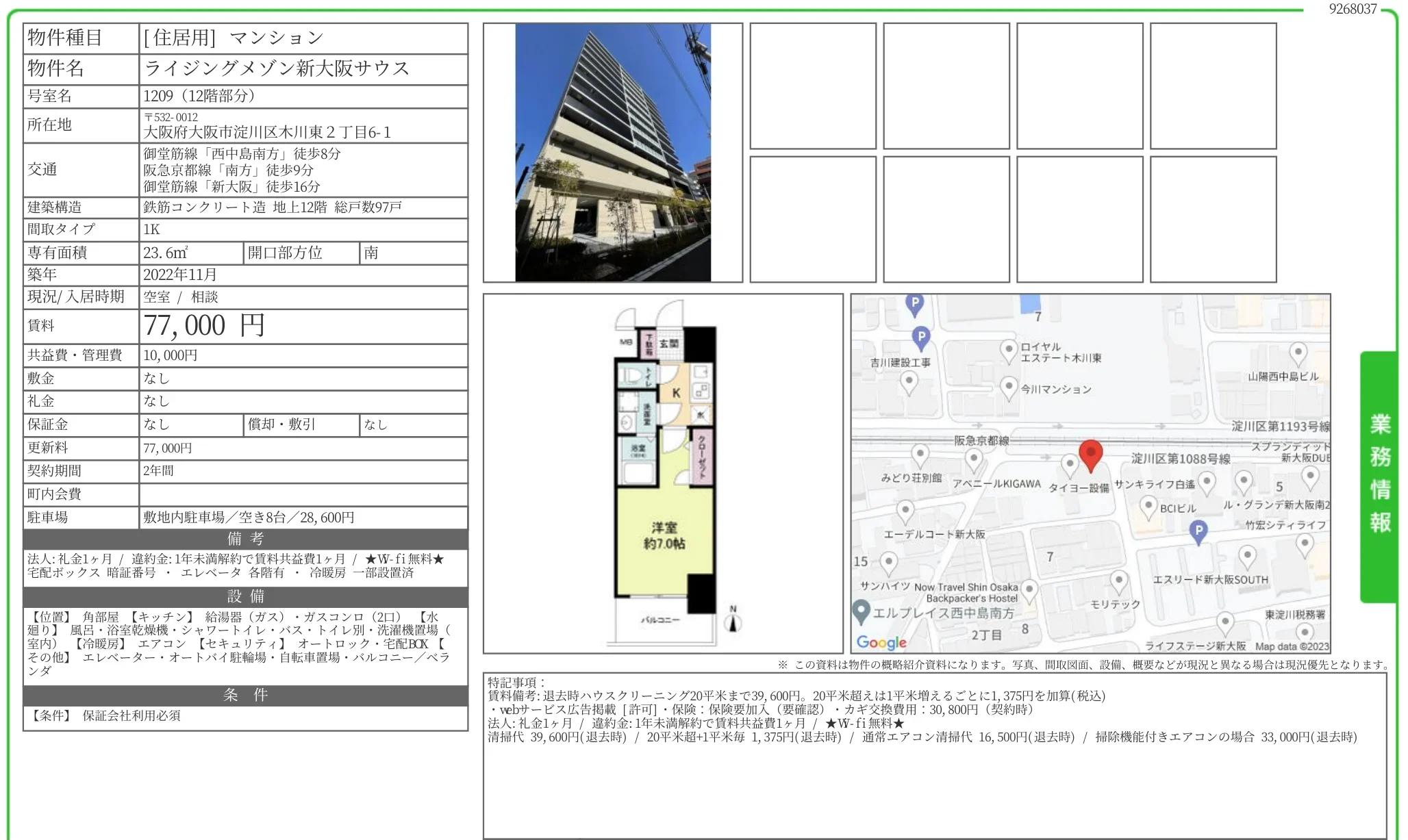The height and width of the screenshot is (840, 1408).
Task: Open the building exterior photo
Action: coord(612,153)
